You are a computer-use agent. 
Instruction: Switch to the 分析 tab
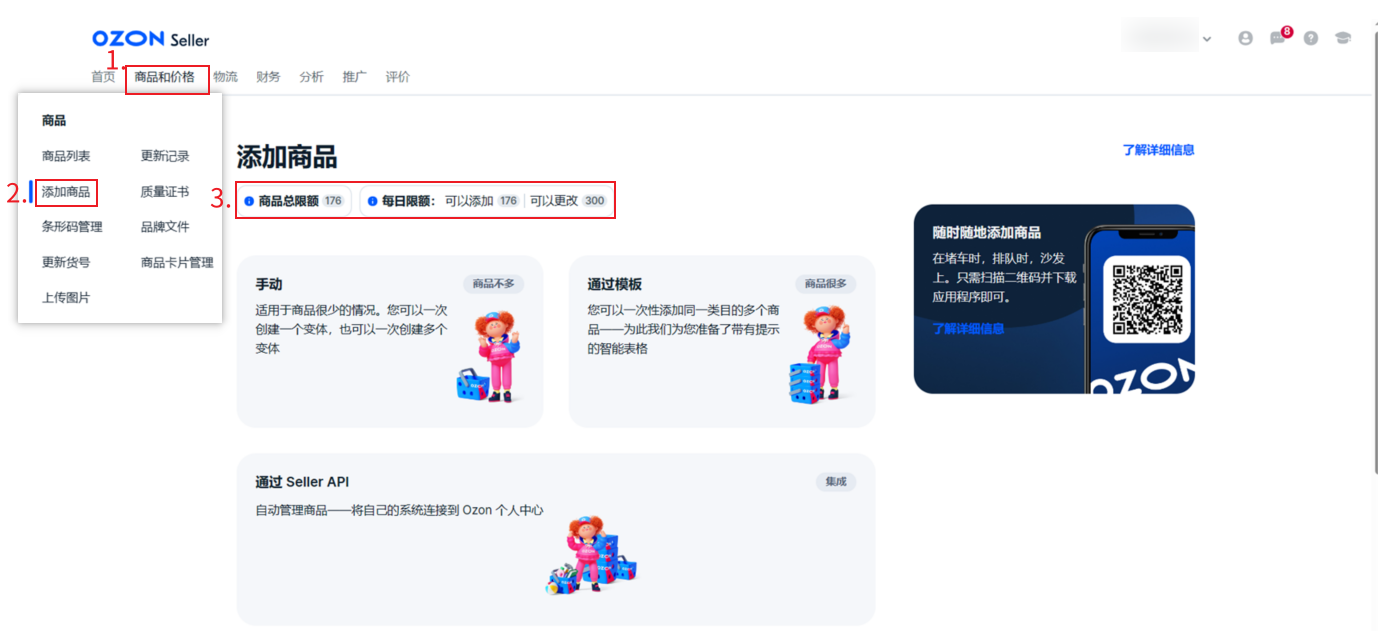point(311,77)
